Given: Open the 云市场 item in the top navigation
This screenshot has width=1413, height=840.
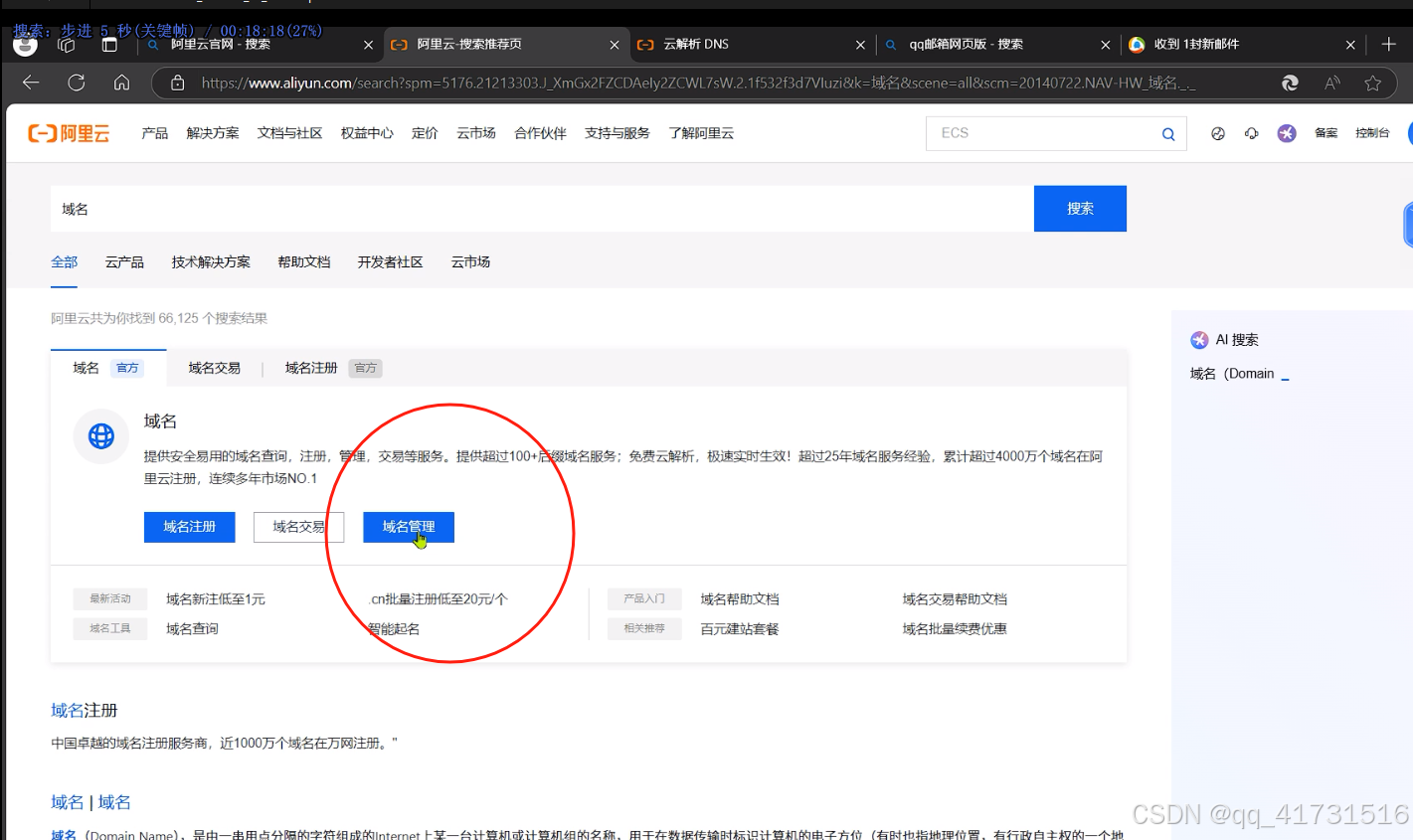Looking at the screenshot, I should click(476, 133).
